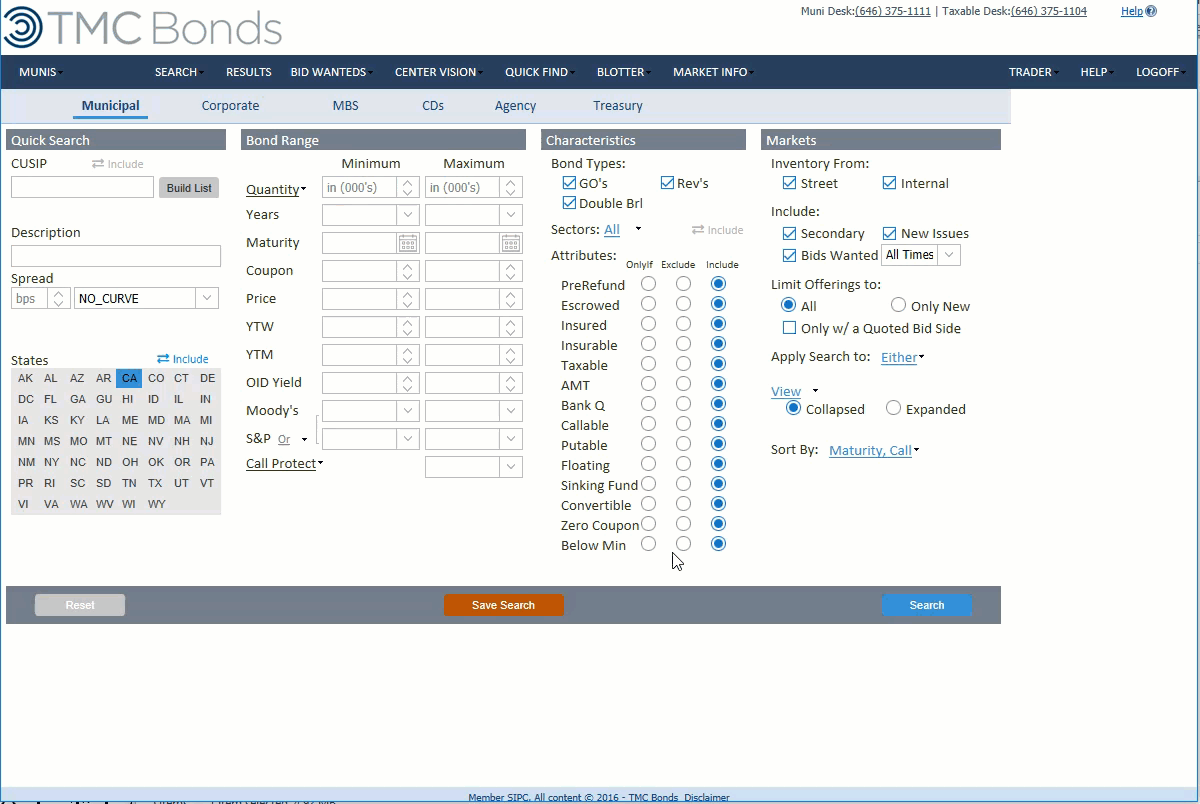Click the TMC Bonds logo
The height and width of the screenshot is (804, 1200).
pos(142,27)
